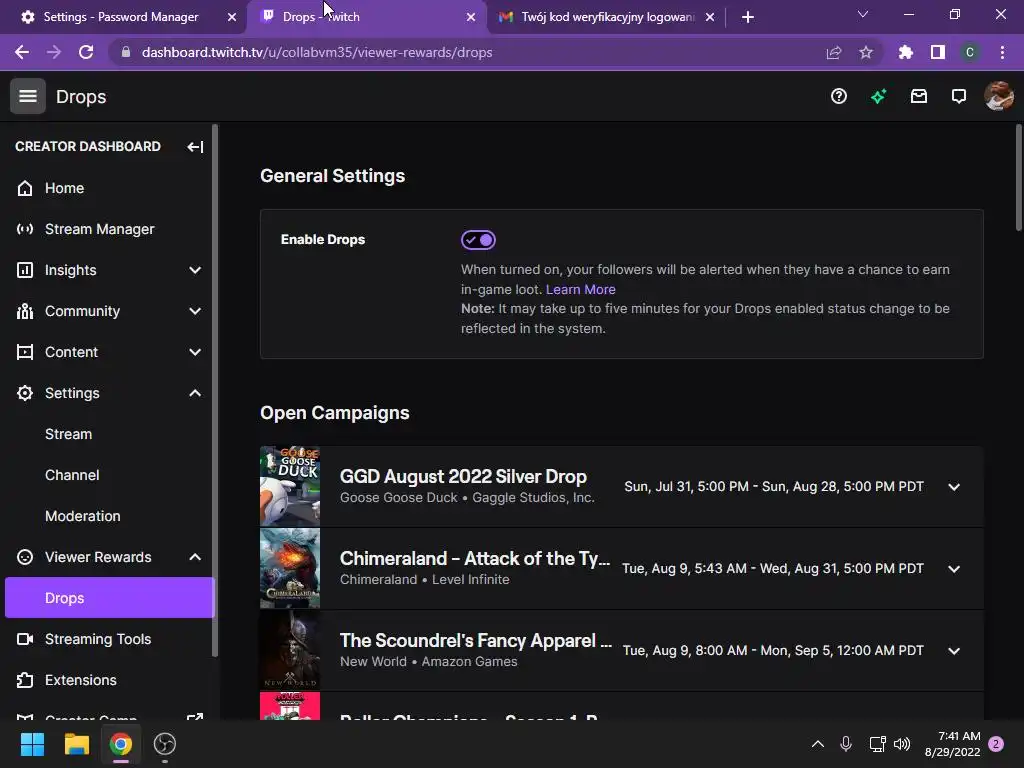
Task: Reload the page with refresh icon
Action: (x=86, y=52)
